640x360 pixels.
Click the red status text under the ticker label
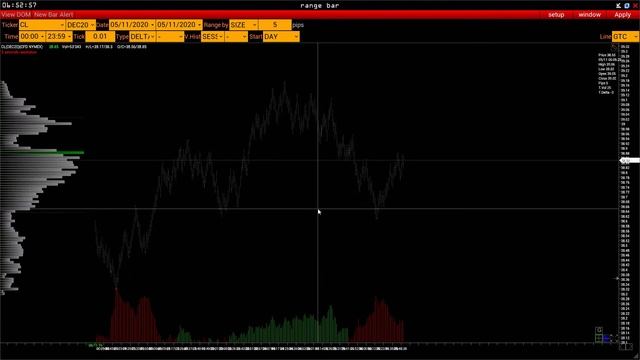pyautogui.click(x=19, y=52)
